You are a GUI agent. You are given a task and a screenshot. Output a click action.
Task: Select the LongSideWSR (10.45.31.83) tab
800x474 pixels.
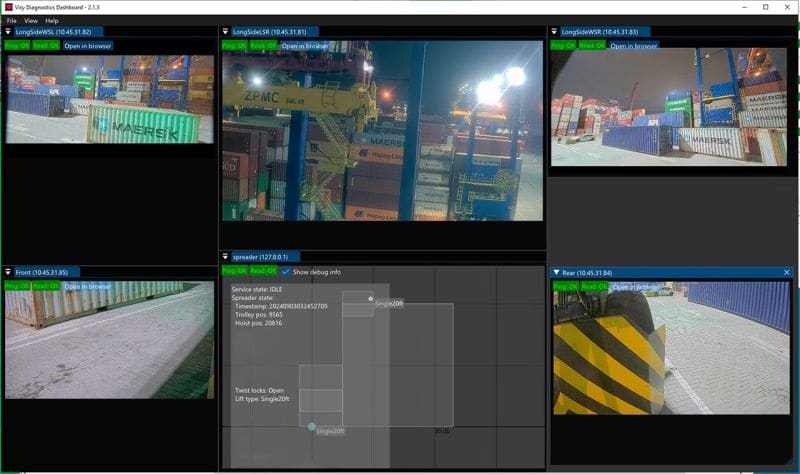[x=604, y=32]
